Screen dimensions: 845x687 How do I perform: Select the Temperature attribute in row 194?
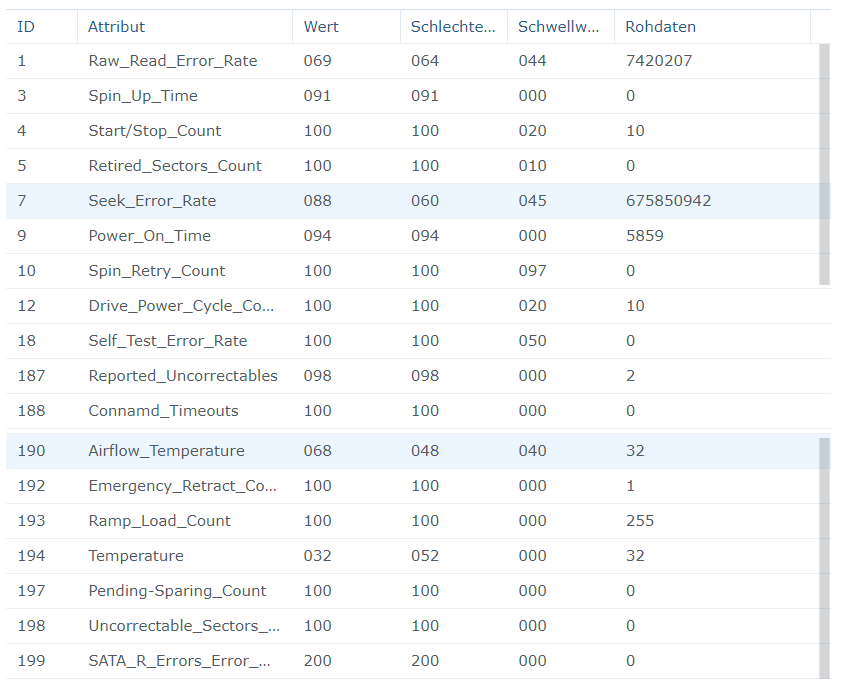(136, 556)
